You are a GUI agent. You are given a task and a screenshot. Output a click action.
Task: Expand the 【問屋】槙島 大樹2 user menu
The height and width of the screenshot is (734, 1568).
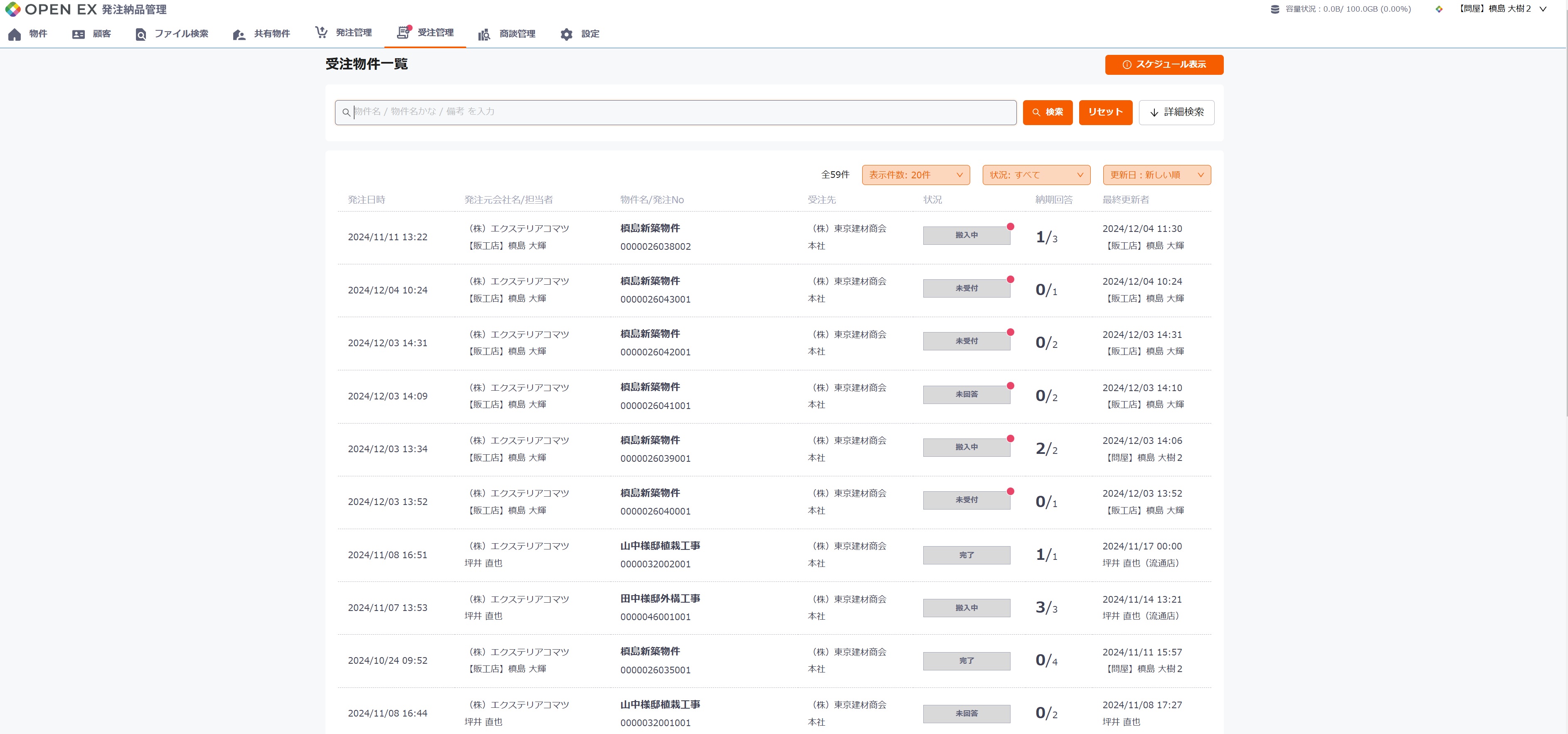point(1501,9)
